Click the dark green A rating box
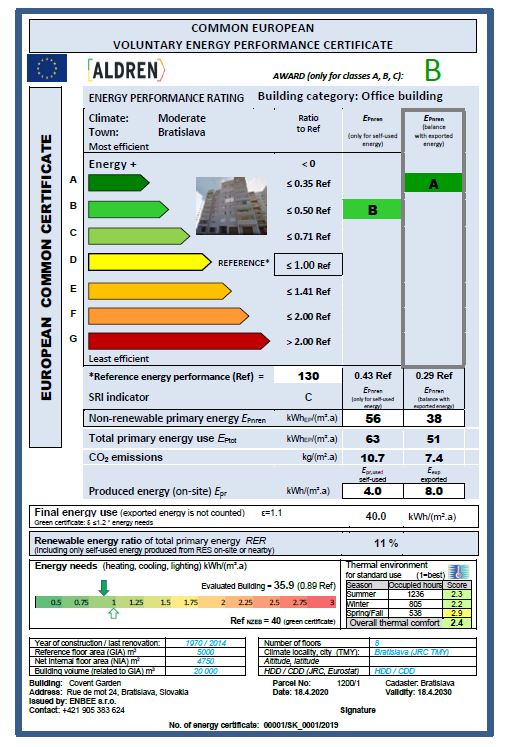This screenshot has width=510, height=747. 433,183
